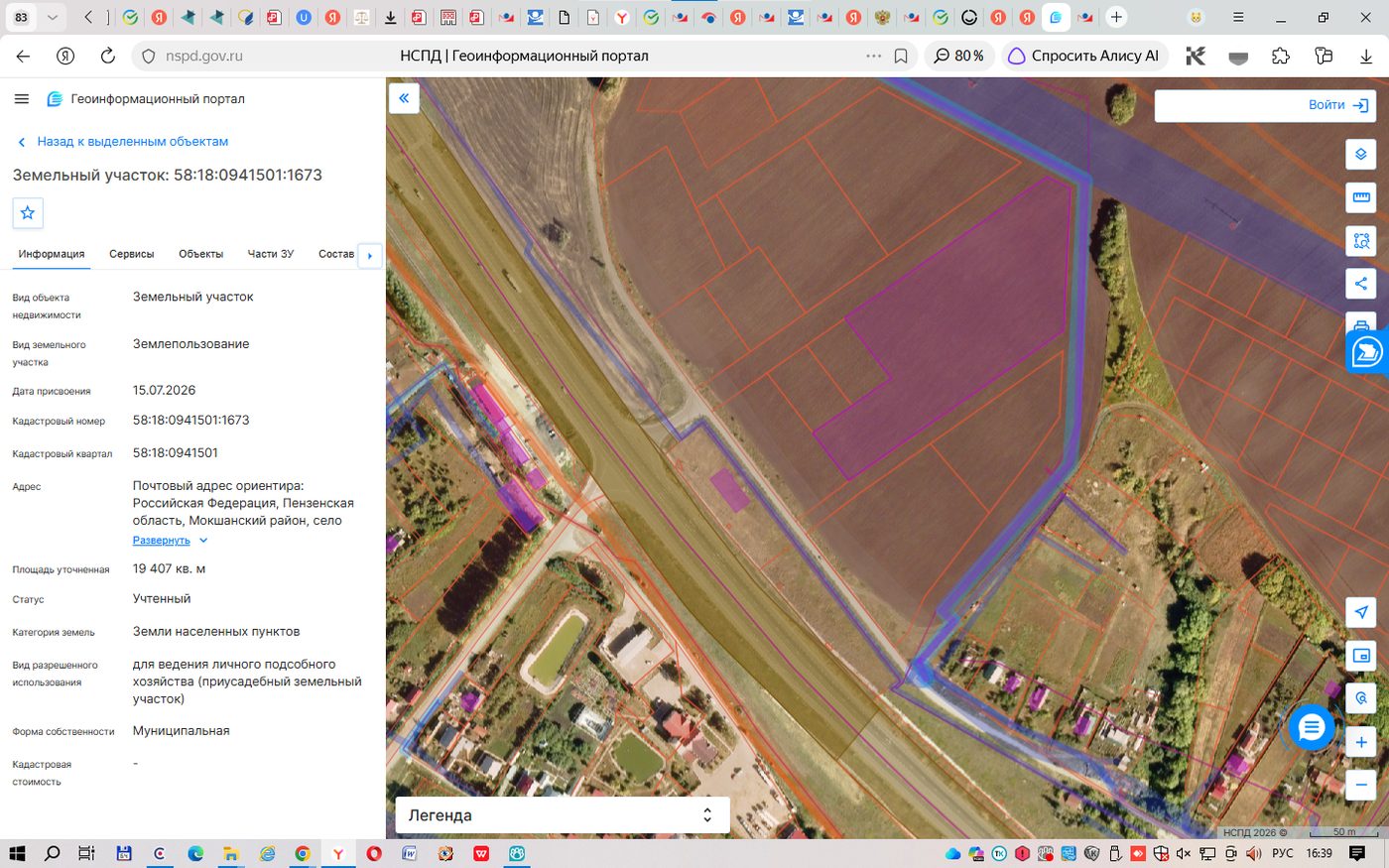Activate search-by-area selection tool

[1361, 240]
